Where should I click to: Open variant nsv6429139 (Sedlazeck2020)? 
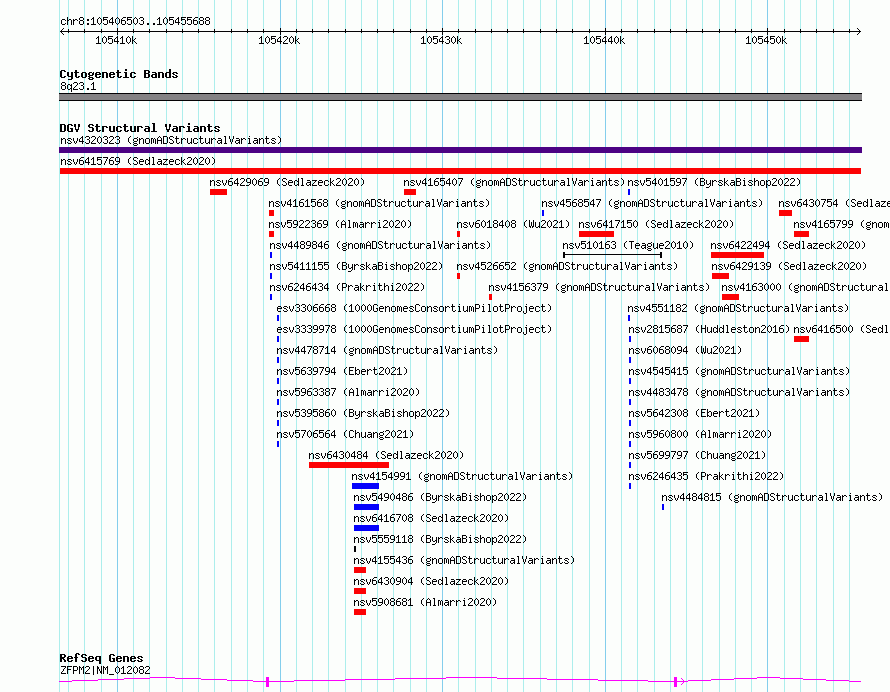[789, 266]
